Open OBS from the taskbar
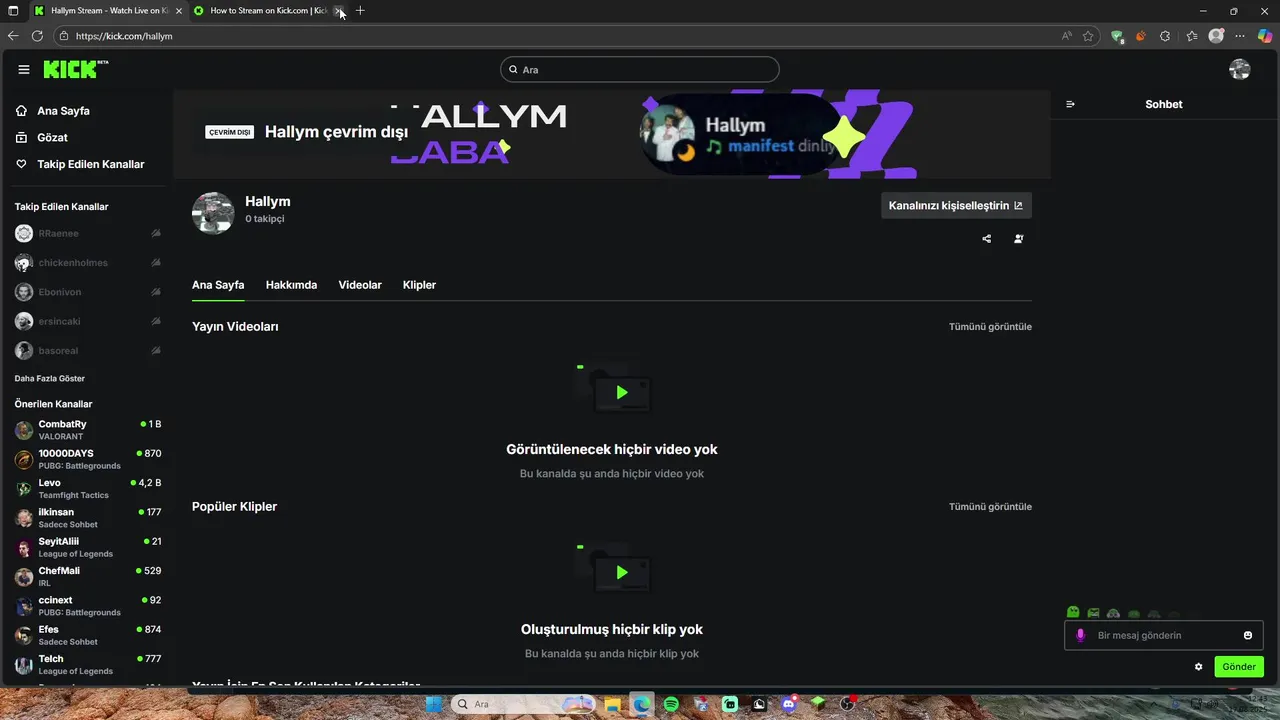The image size is (1280, 720). click(x=848, y=704)
